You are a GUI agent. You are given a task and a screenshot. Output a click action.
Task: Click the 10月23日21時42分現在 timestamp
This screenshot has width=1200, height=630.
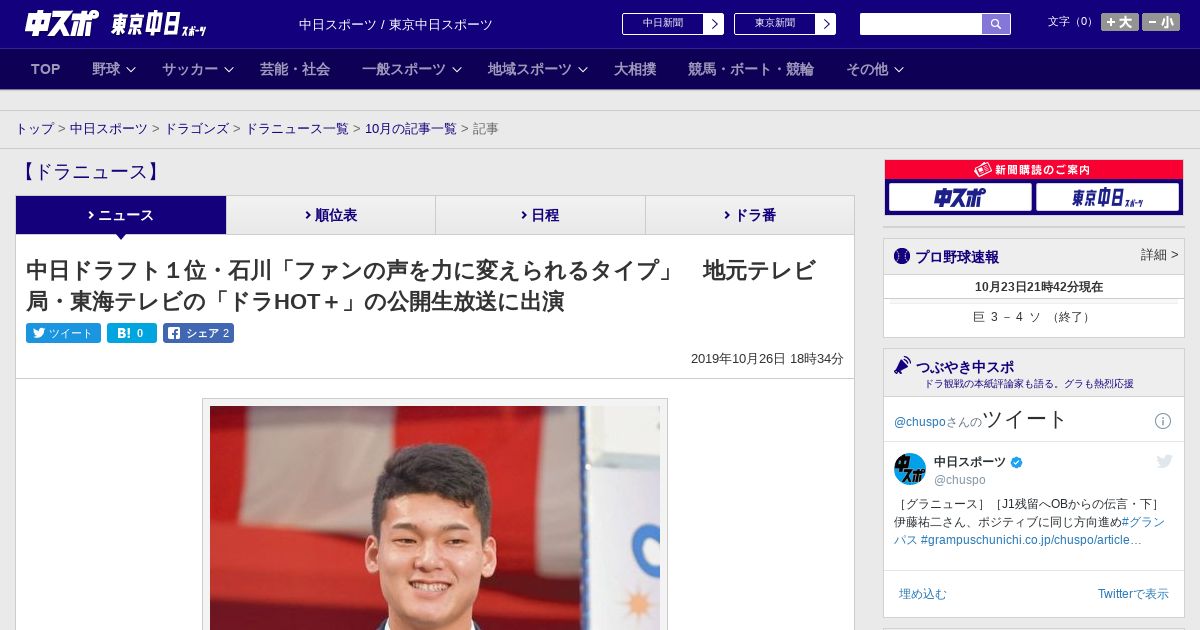pos(1039,287)
